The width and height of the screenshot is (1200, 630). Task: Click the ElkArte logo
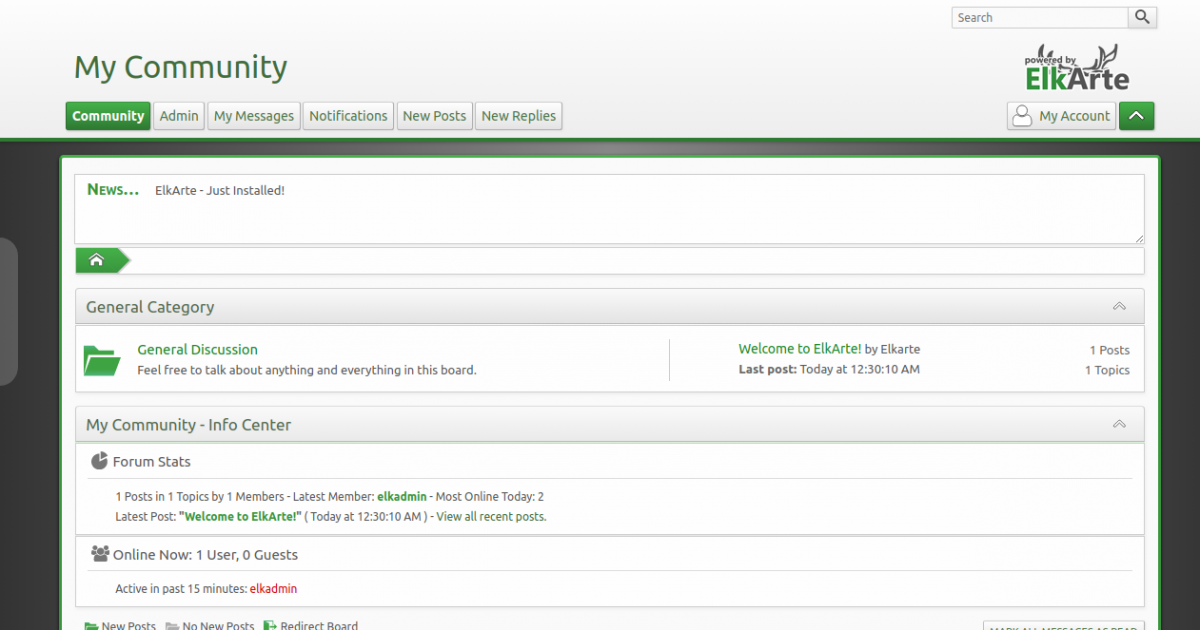[1077, 68]
